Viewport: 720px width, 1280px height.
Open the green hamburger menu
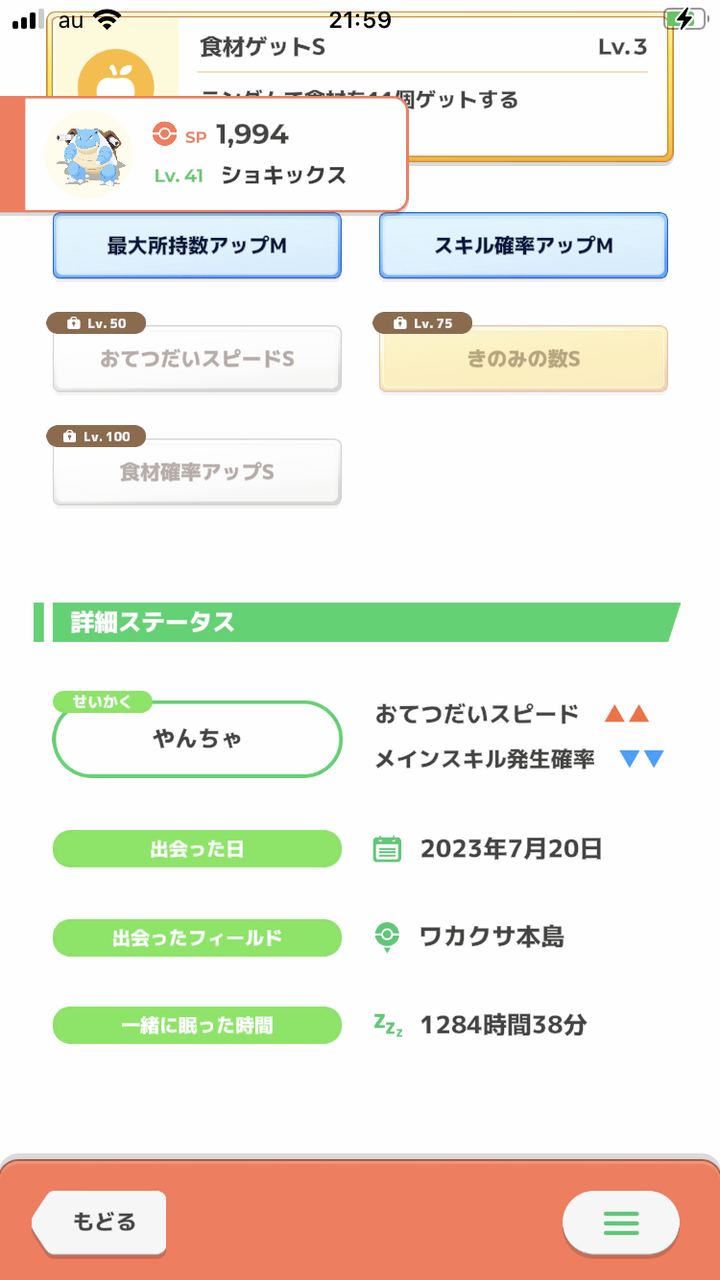click(620, 1222)
